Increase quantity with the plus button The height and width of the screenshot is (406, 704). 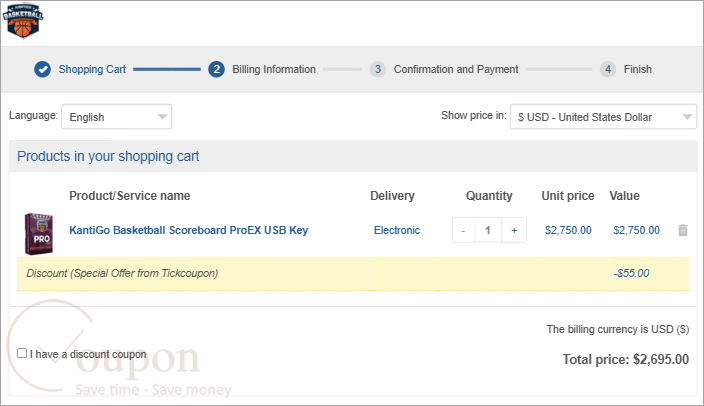(514, 230)
